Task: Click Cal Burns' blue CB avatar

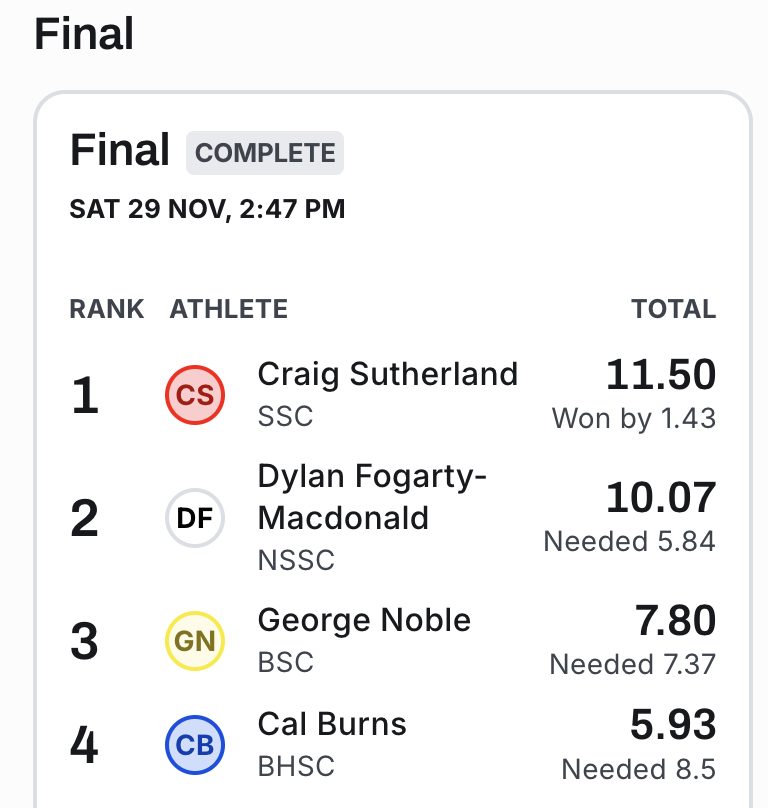Action: coord(195,745)
